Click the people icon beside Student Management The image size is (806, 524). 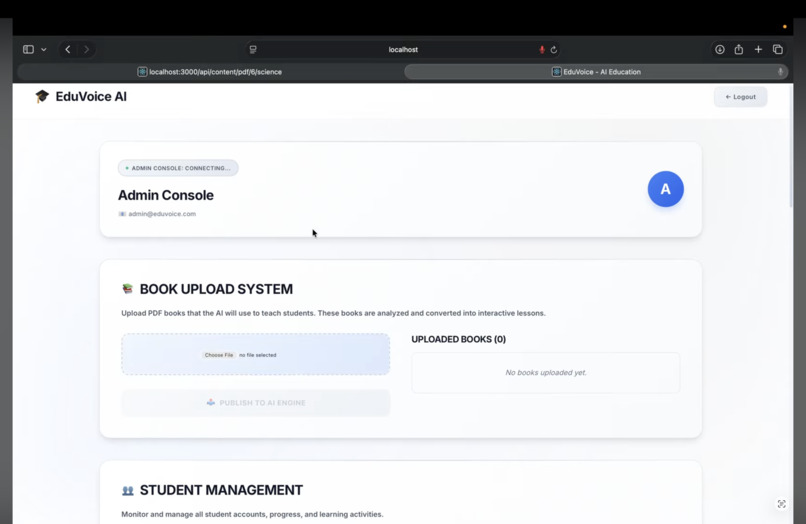(x=127, y=491)
